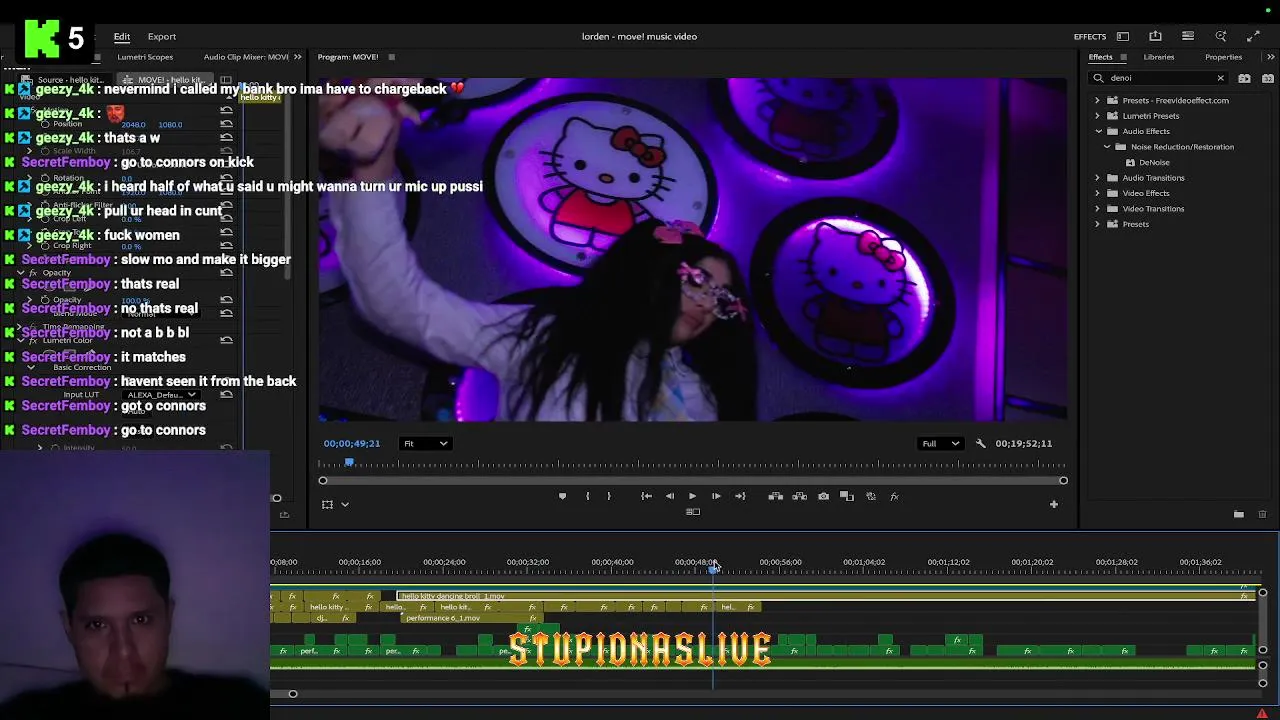Click the effects search field with 'denoi'
1280x720 pixels.
pyautogui.click(x=1160, y=78)
